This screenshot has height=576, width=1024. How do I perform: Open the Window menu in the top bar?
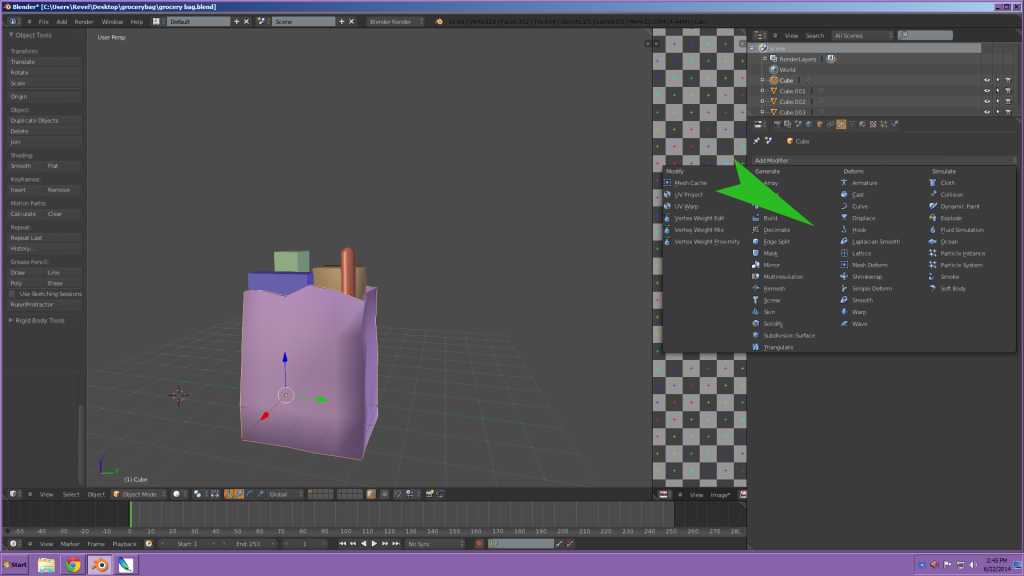[x=112, y=21]
